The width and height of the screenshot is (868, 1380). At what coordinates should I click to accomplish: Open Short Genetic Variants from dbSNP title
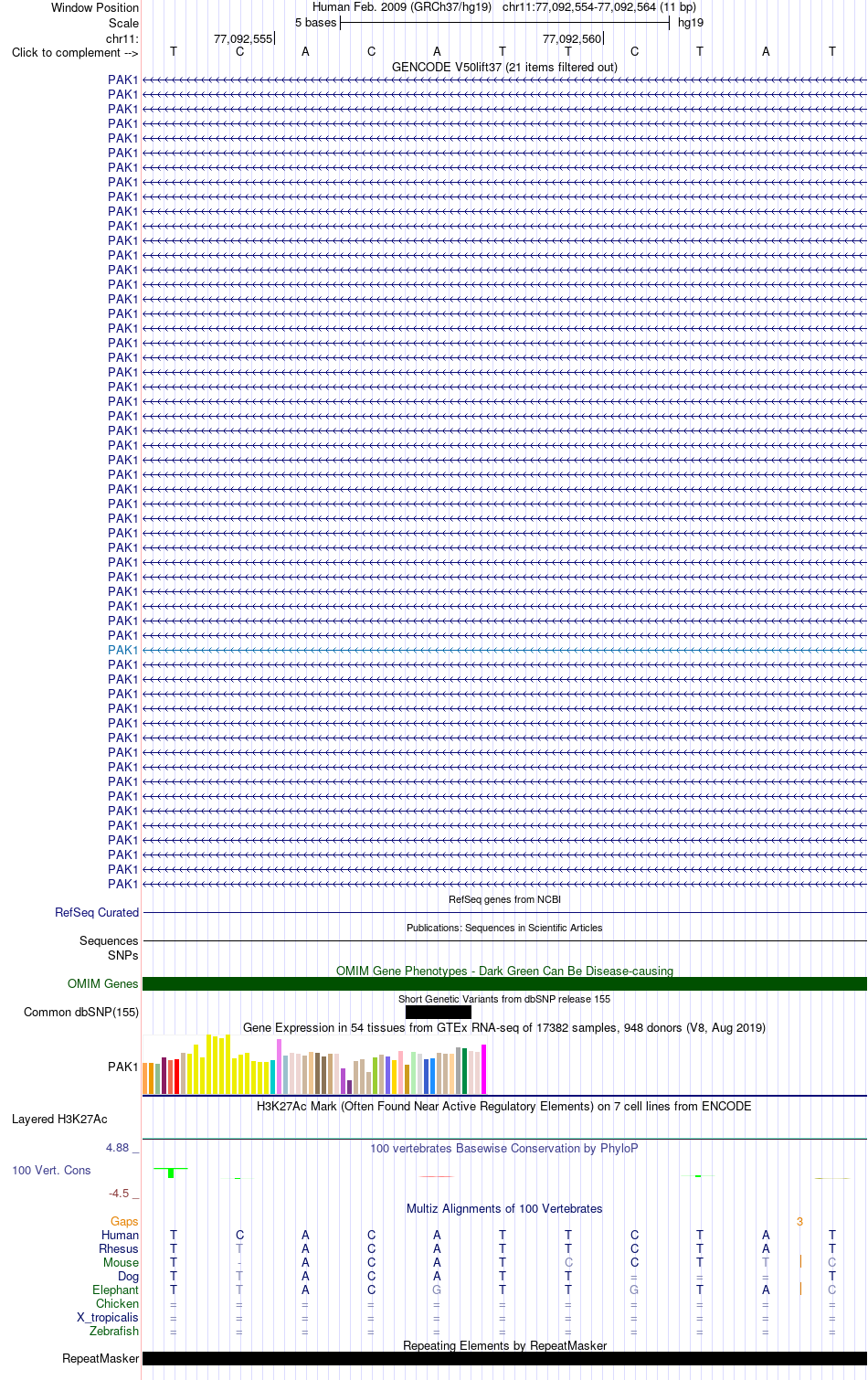(x=504, y=999)
